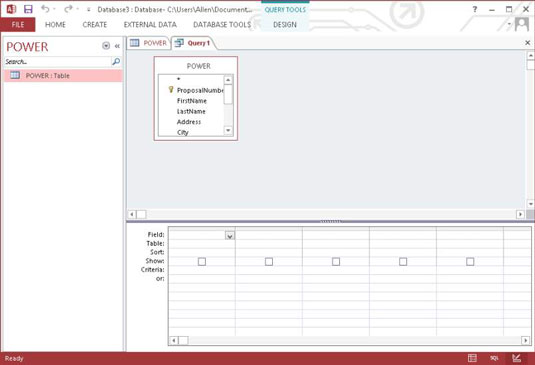Viewport: 535px width, 365px height.
Task: Open the EXTERNAL DATA ribbon tab
Action: [150, 25]
